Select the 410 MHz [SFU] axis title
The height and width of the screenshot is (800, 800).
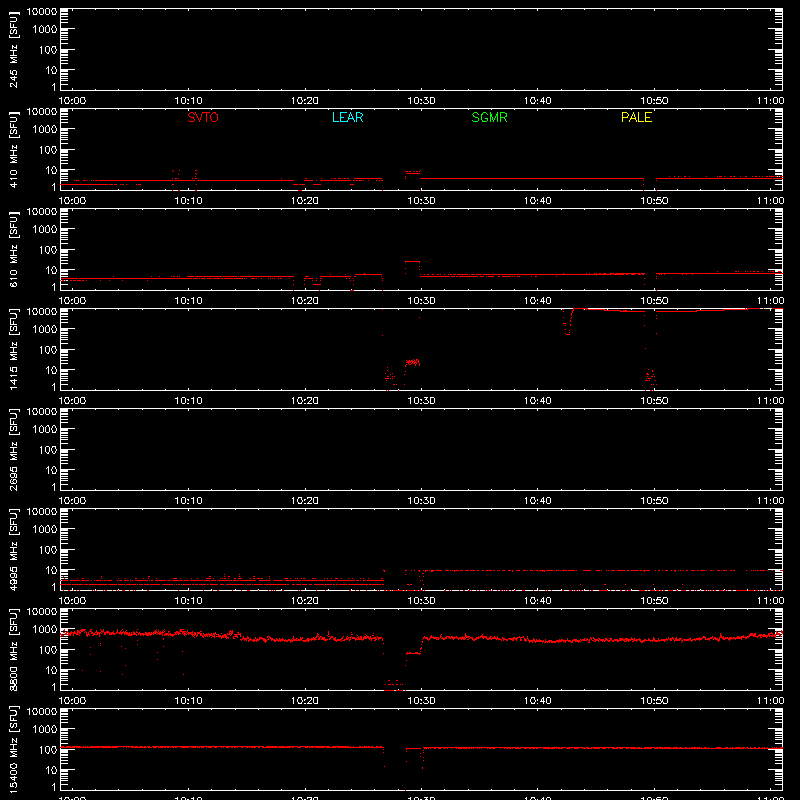coord(13,150)
